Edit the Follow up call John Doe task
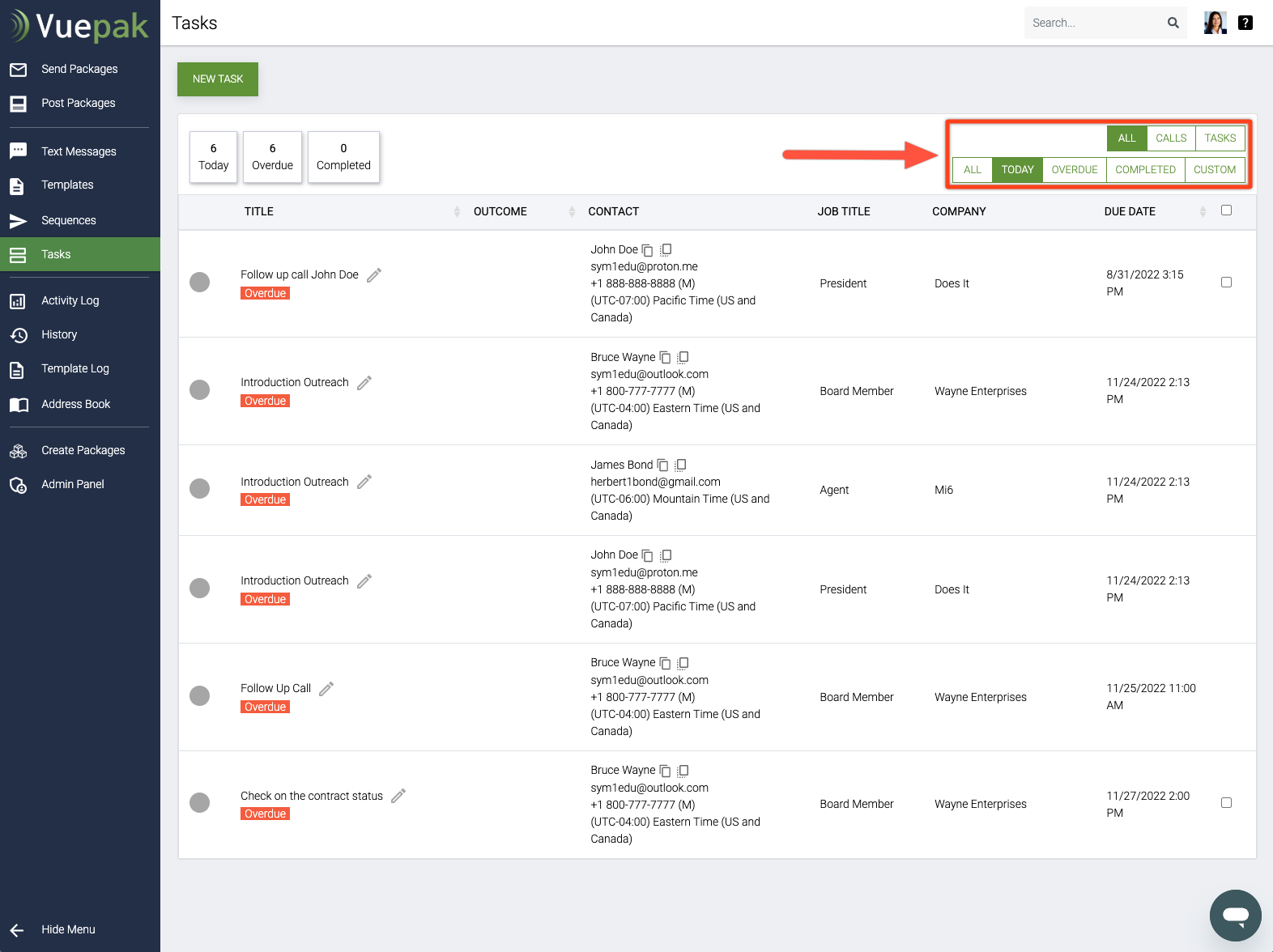1273x952 pixels. [x=374, y=275]
